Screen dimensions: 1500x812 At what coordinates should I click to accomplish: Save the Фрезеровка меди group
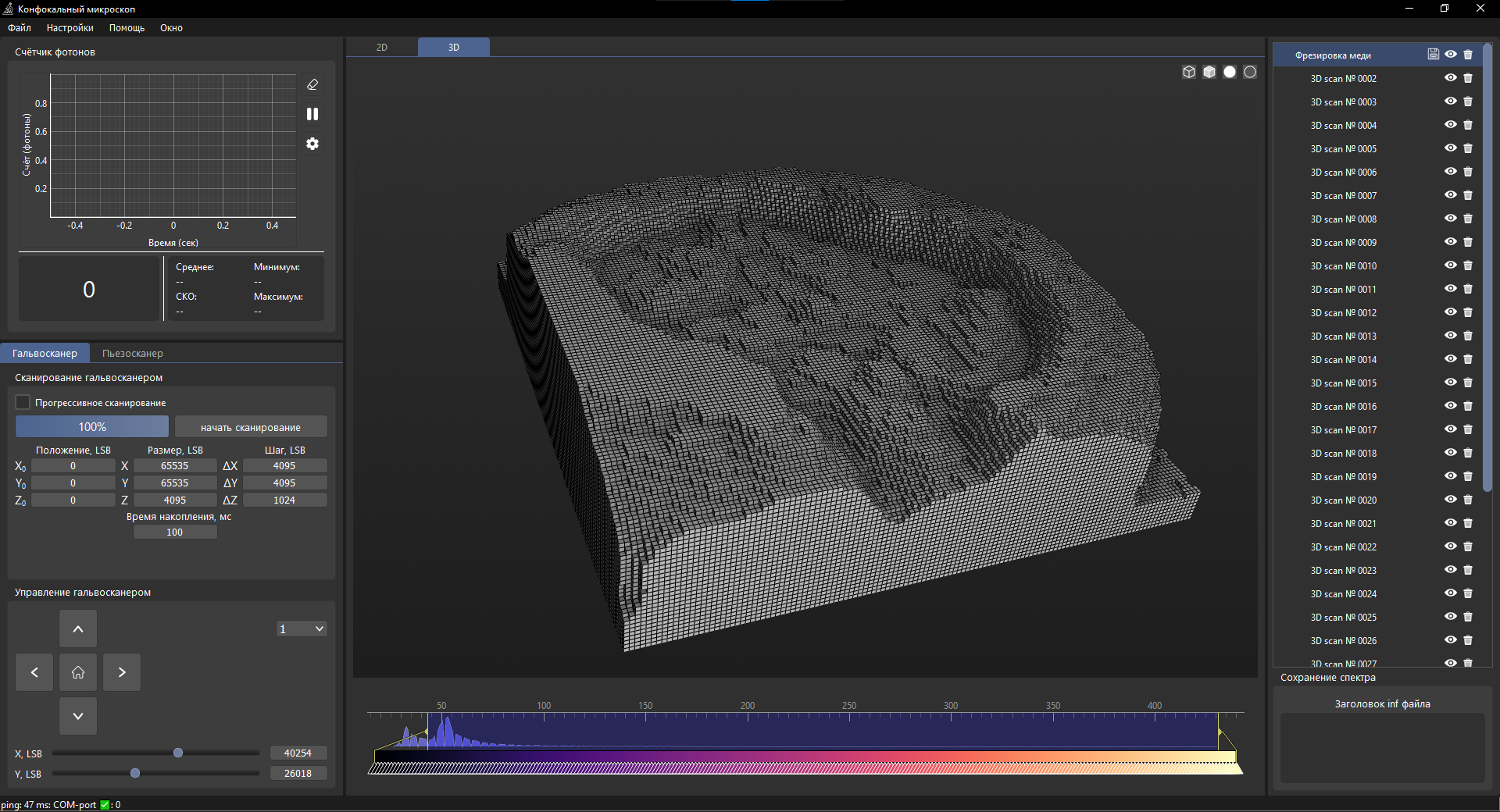(1433, 55)
